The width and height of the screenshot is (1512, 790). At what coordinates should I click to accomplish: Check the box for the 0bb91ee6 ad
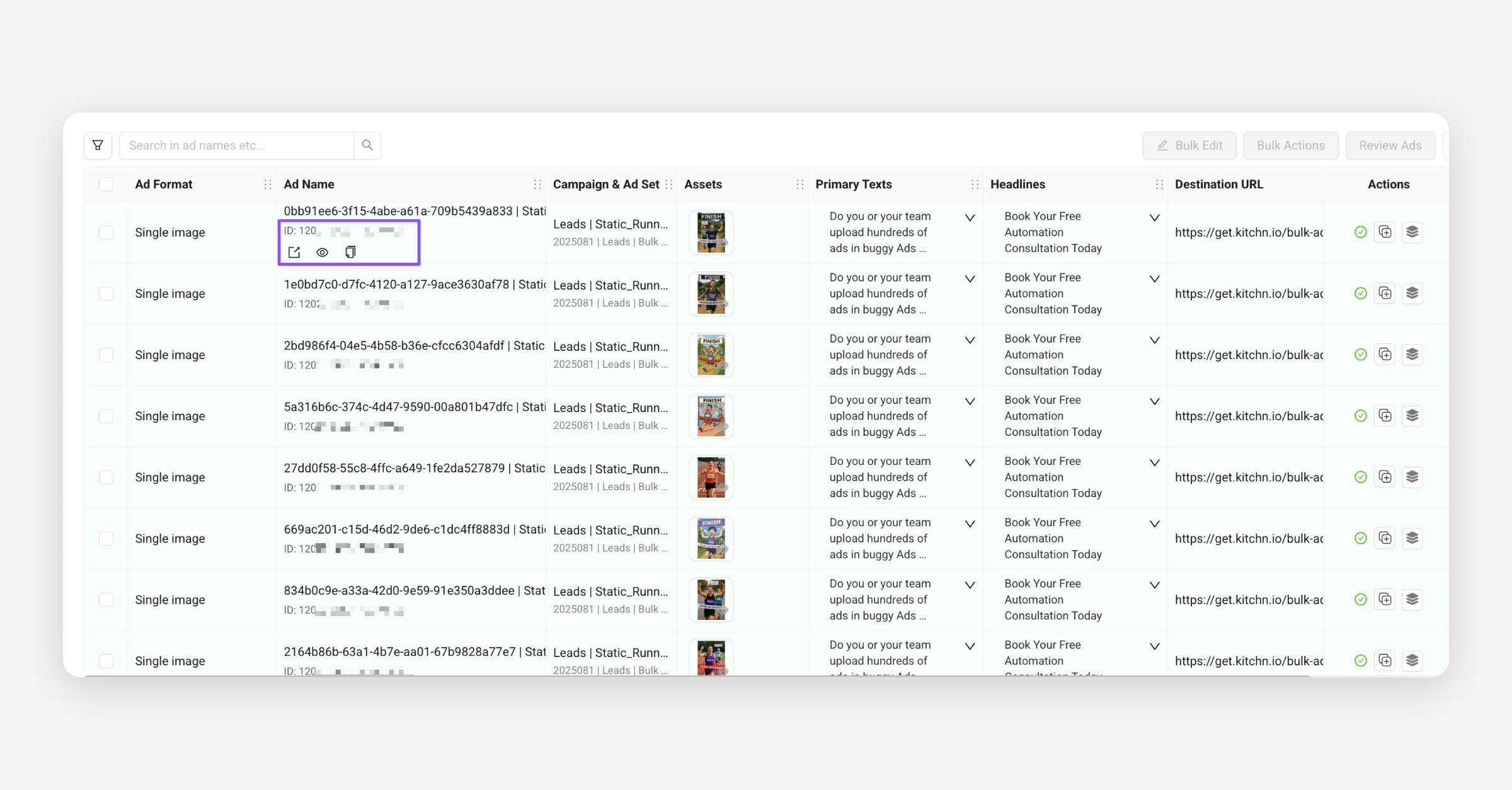106,232
